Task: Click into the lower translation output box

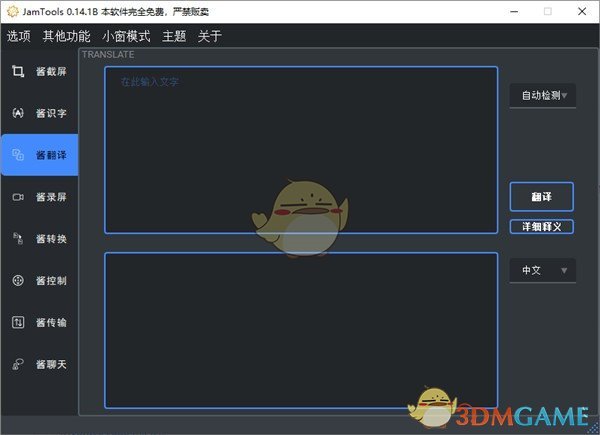Action: click(301, 330)
